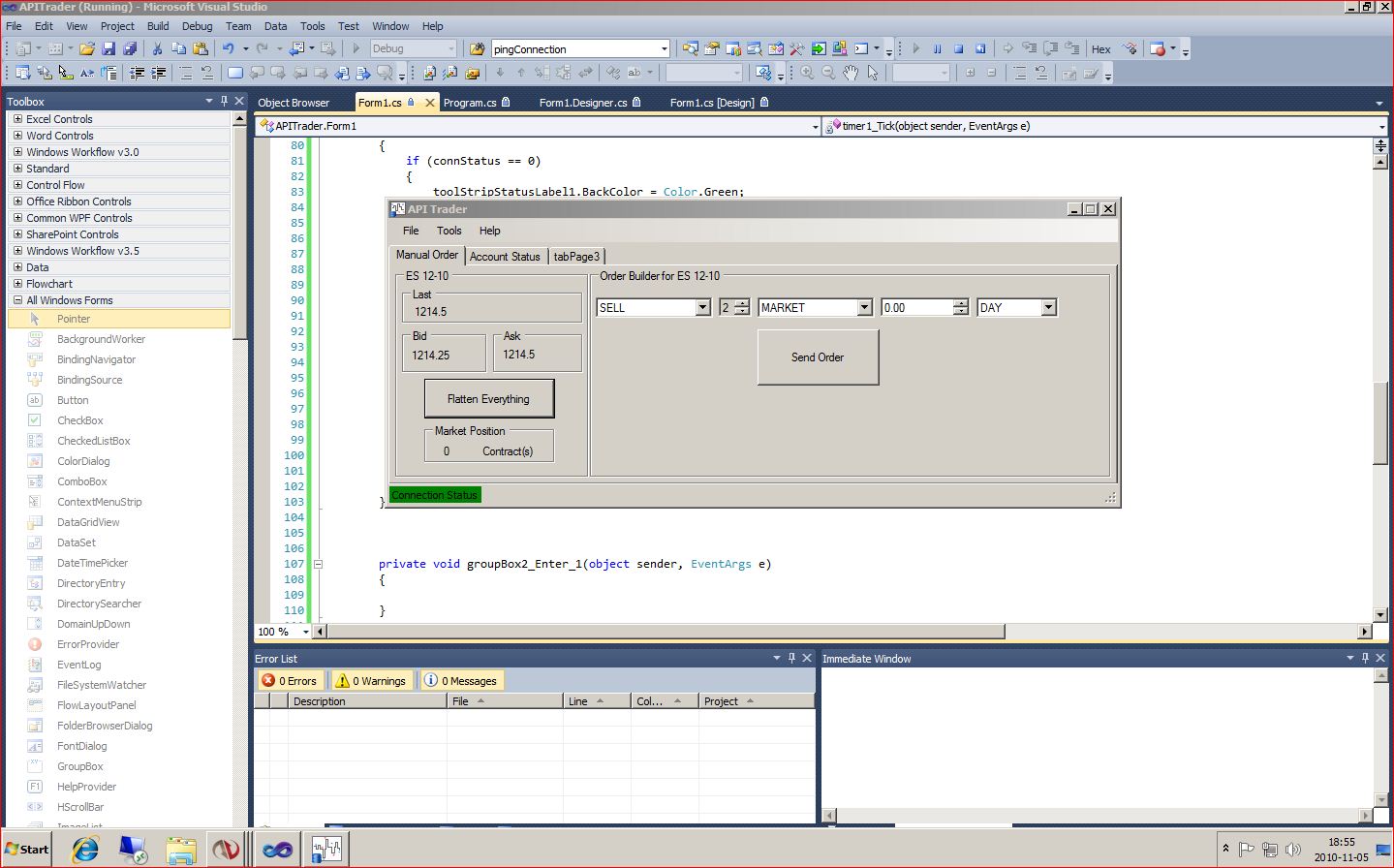This screenshot has width=1394, height=868.
Task: Click the Undo arrow icon
Action: tap(228, 48)
